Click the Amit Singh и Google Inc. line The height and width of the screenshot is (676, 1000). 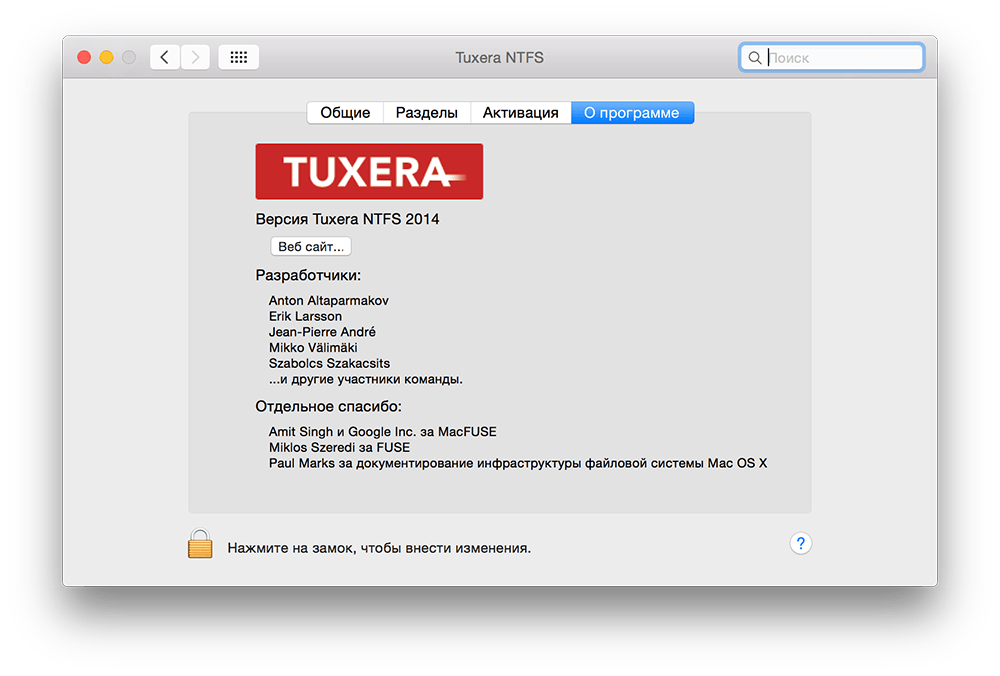[383, 432]
